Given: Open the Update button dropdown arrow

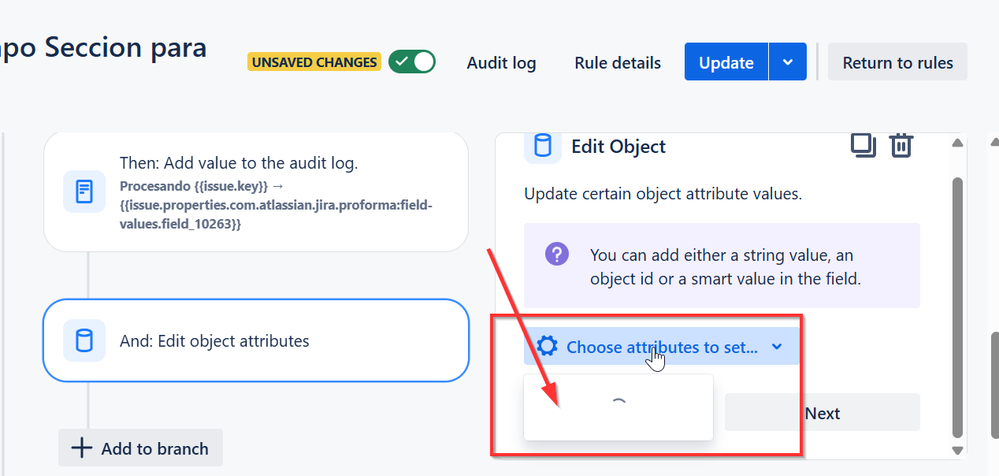Looking at the screenshot, I should point(787,62).
